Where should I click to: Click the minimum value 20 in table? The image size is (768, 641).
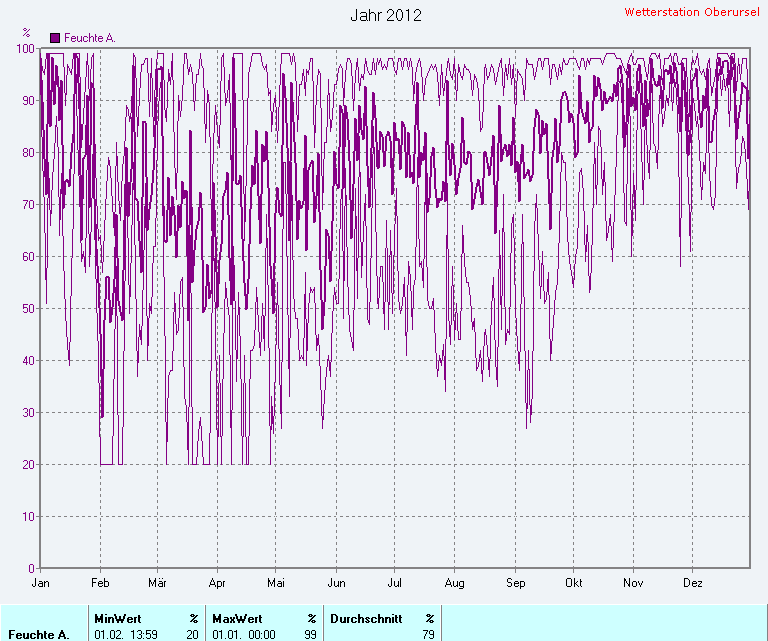(192, 635)
